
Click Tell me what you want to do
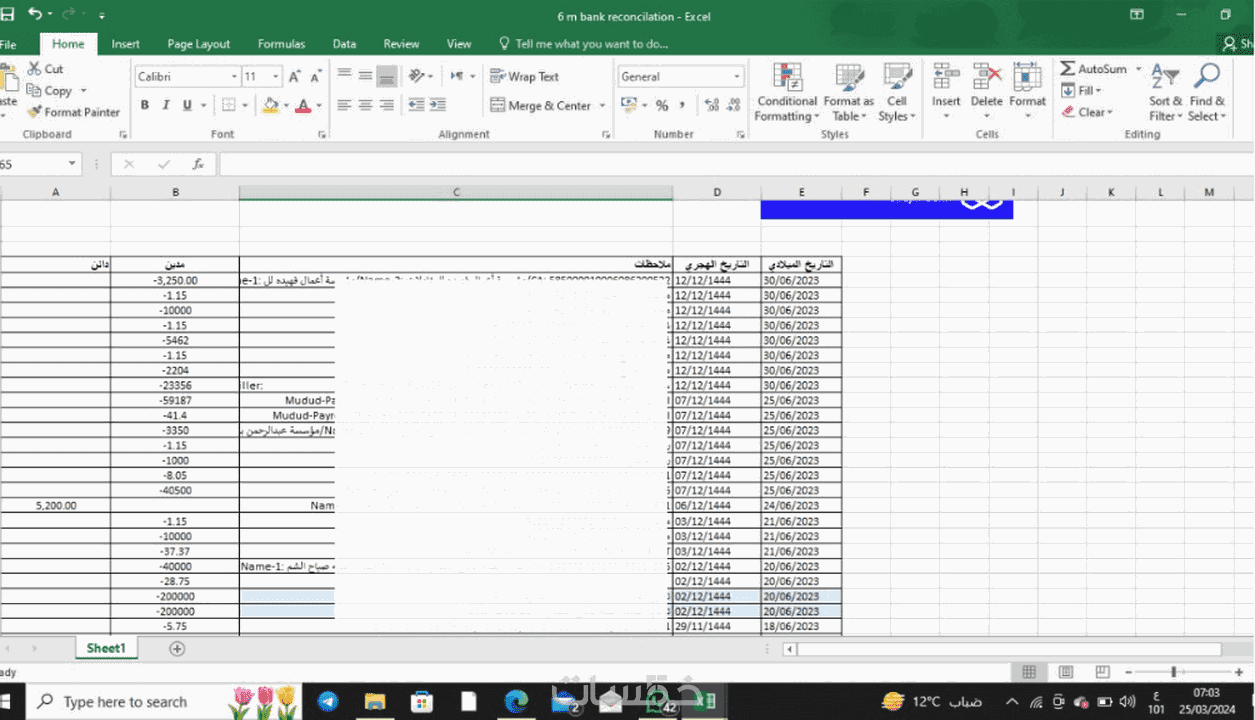pos(591,44)
